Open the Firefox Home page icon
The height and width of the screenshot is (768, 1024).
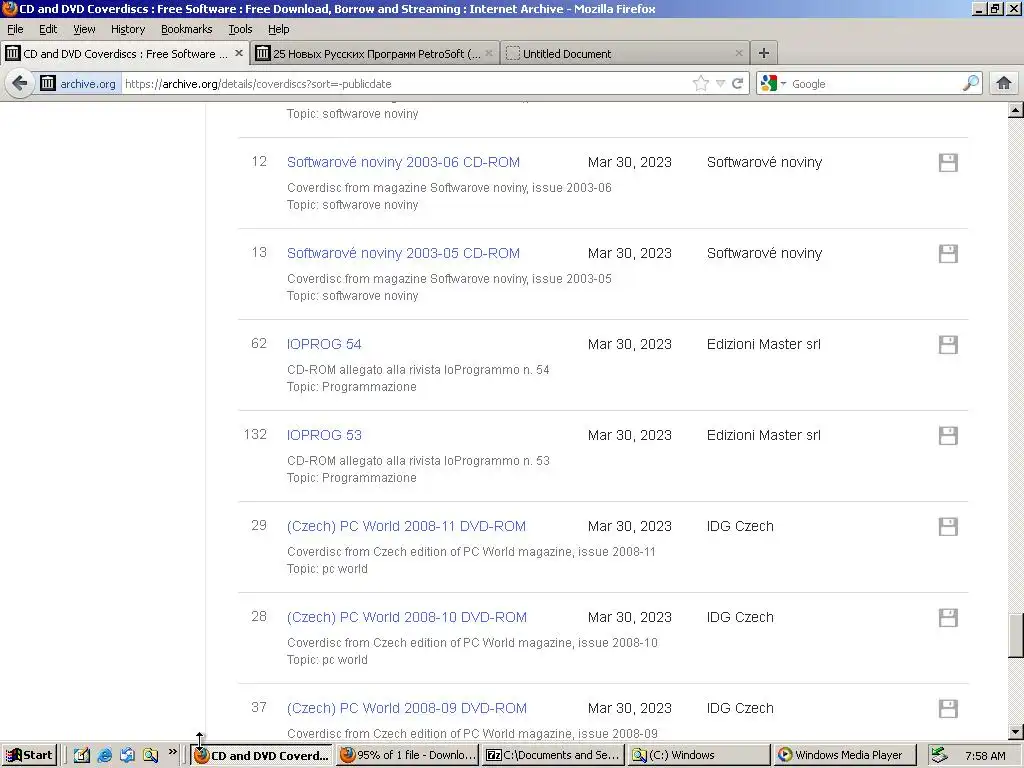tap(1004, 84)
